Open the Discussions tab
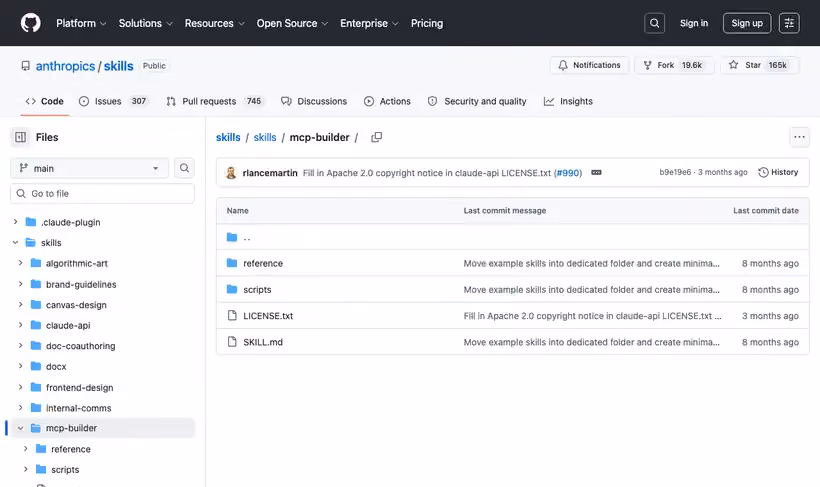This screenshot has height=487, width=820. pyautogui.click(x=314, y=101)
